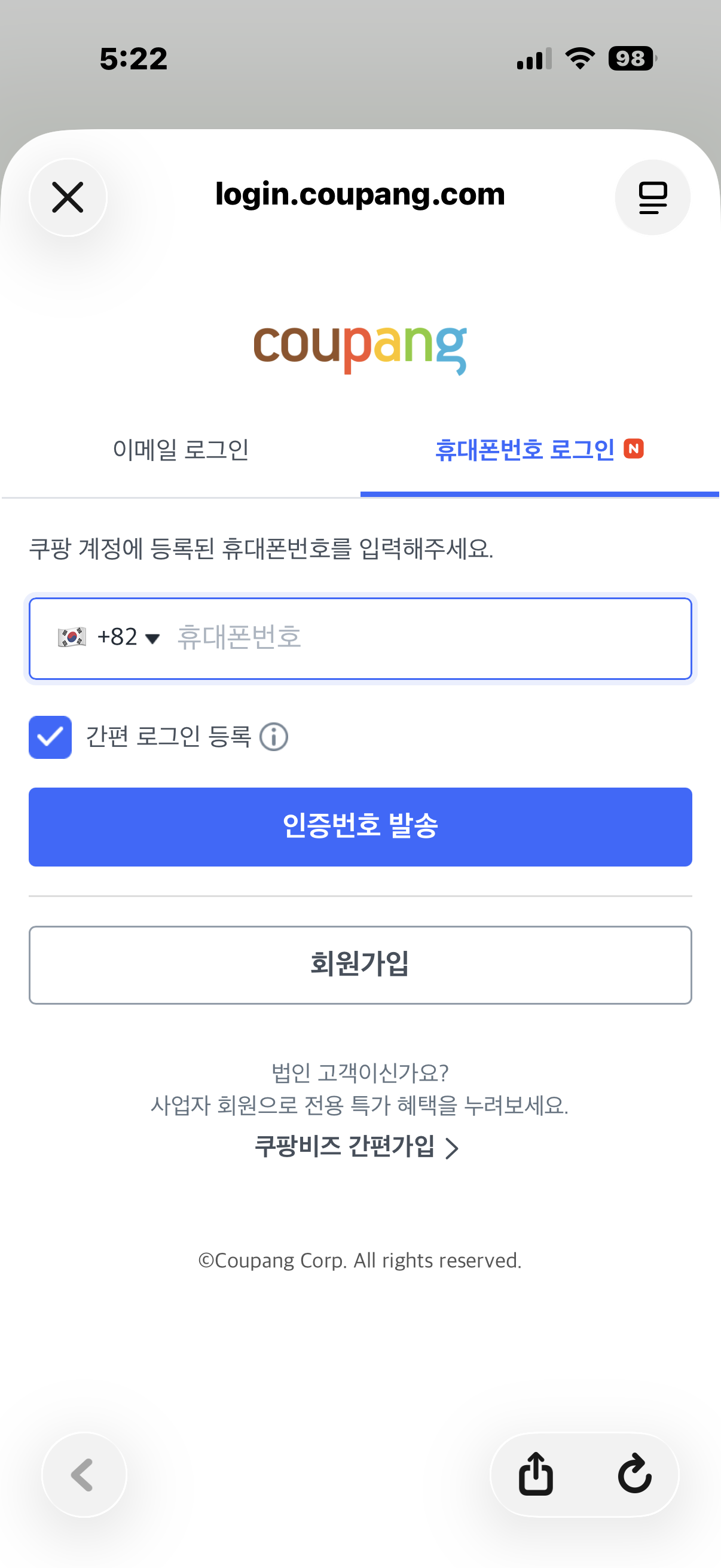Tap the red N badge on phone tab
721x1568 pixels.
tap(633, 449)
